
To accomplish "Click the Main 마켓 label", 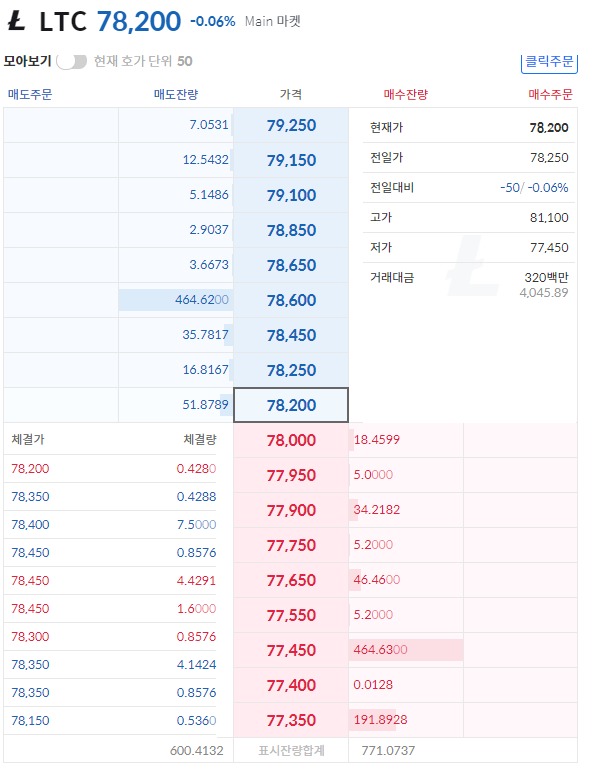I will (273, 21).
